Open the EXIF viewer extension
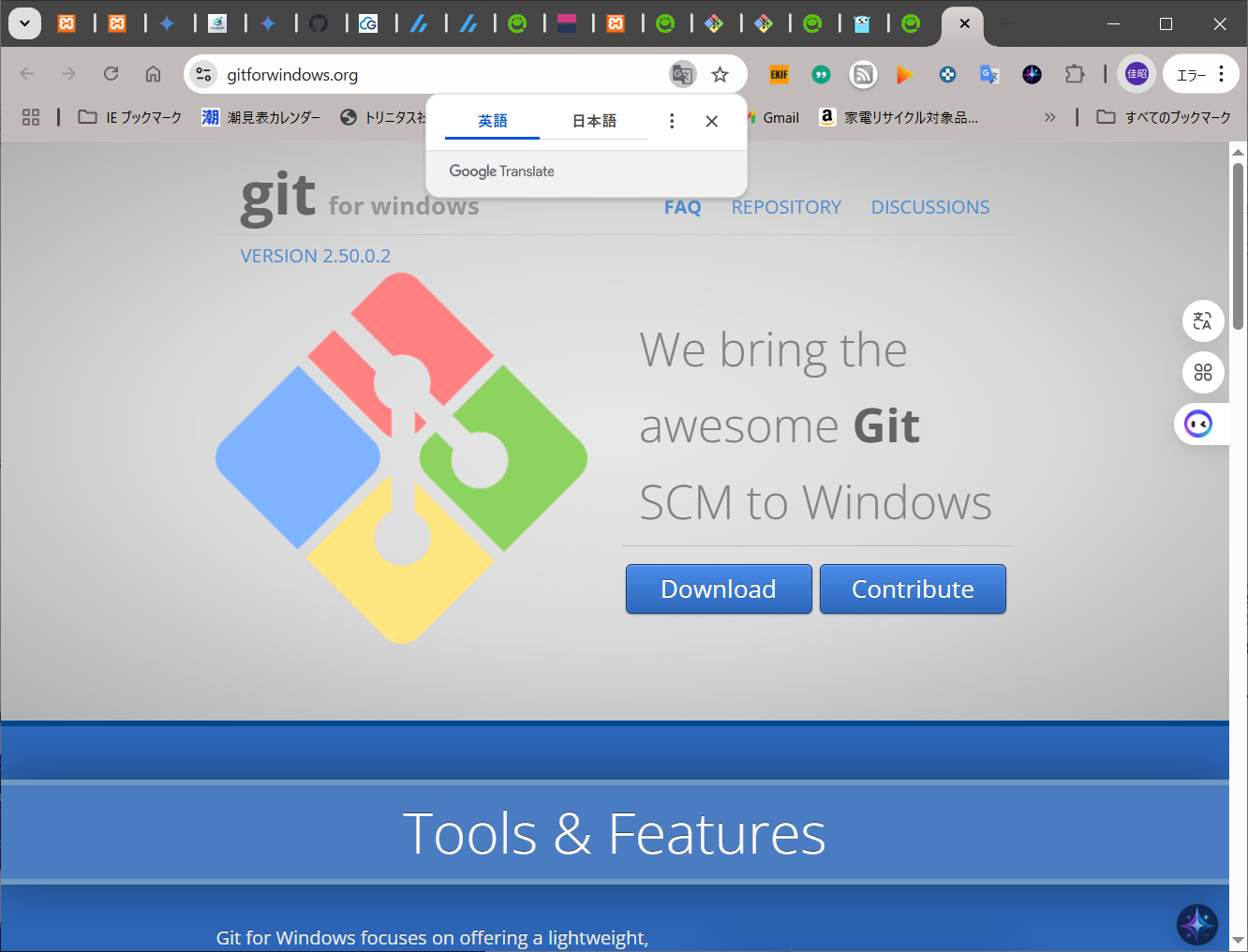The width and height of the screenshot is (1248, 952). click(779, 74)
